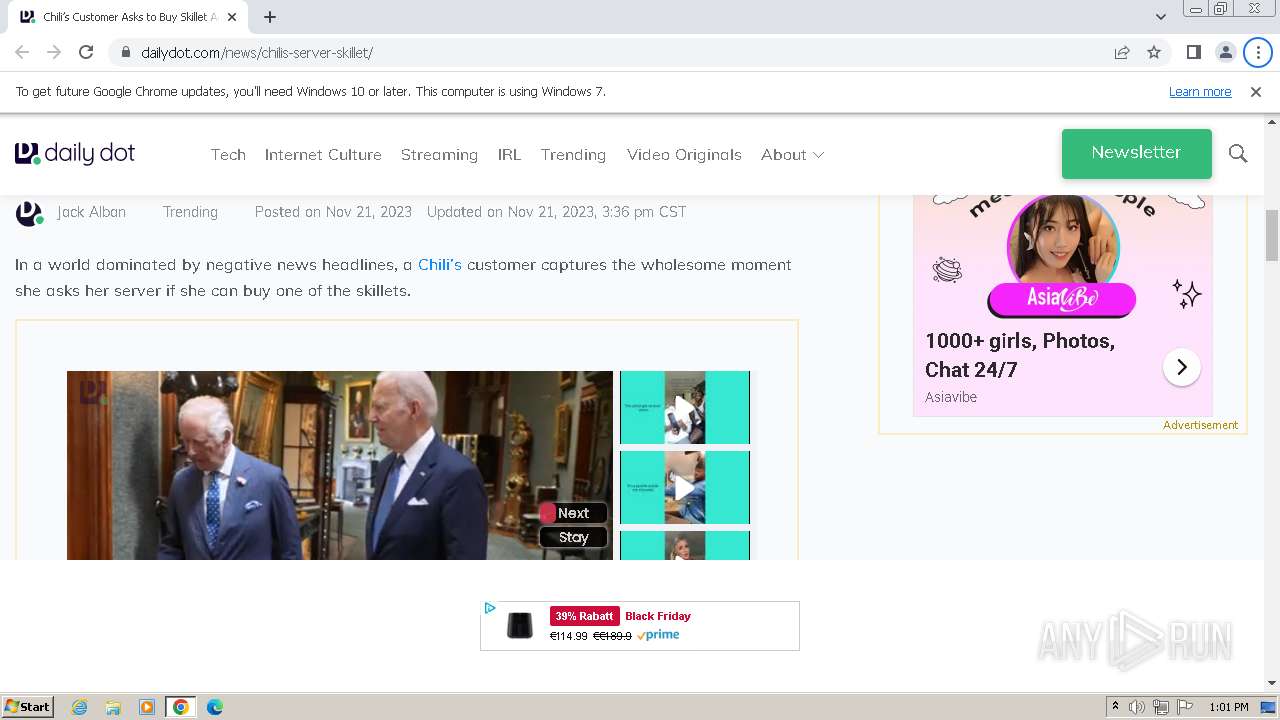The image size is (1280, 720).
Task: Launch Internet Explorer from taskbar
Action: pyautogui.click(x=79, y=707)
